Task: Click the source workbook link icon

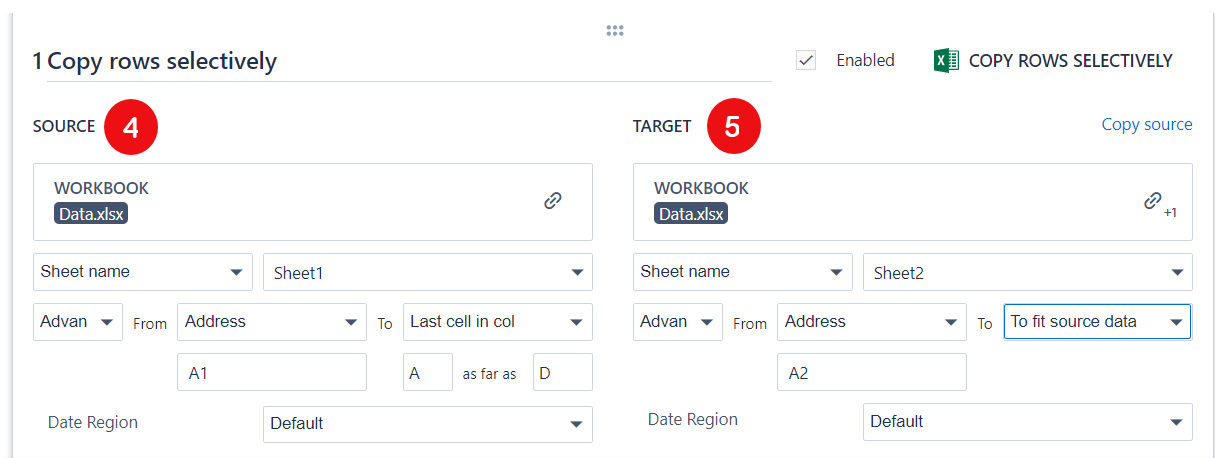Action: coord(552,201)
